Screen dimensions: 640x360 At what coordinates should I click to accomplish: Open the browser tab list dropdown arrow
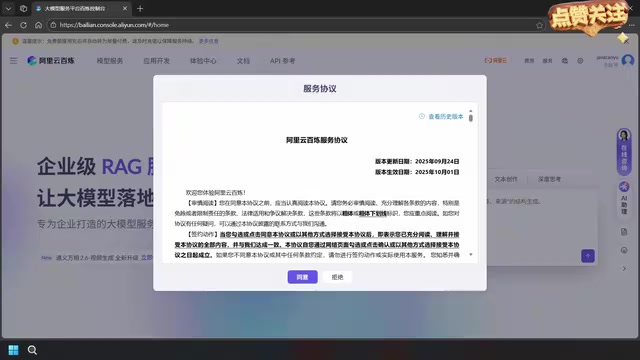(8, 8)
